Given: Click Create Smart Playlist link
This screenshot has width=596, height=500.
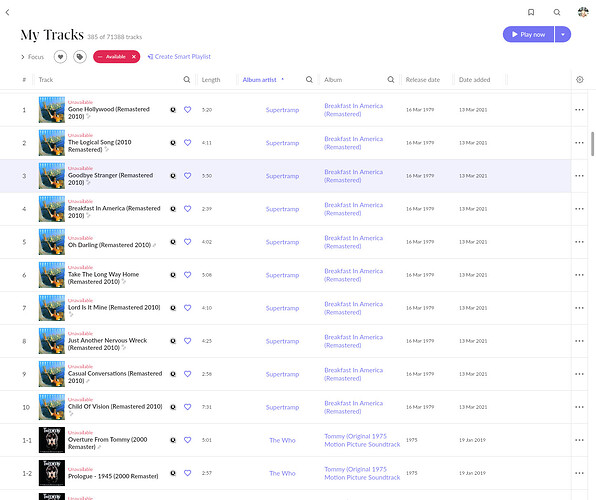Looking at the screenshot, I should point(179,57).
